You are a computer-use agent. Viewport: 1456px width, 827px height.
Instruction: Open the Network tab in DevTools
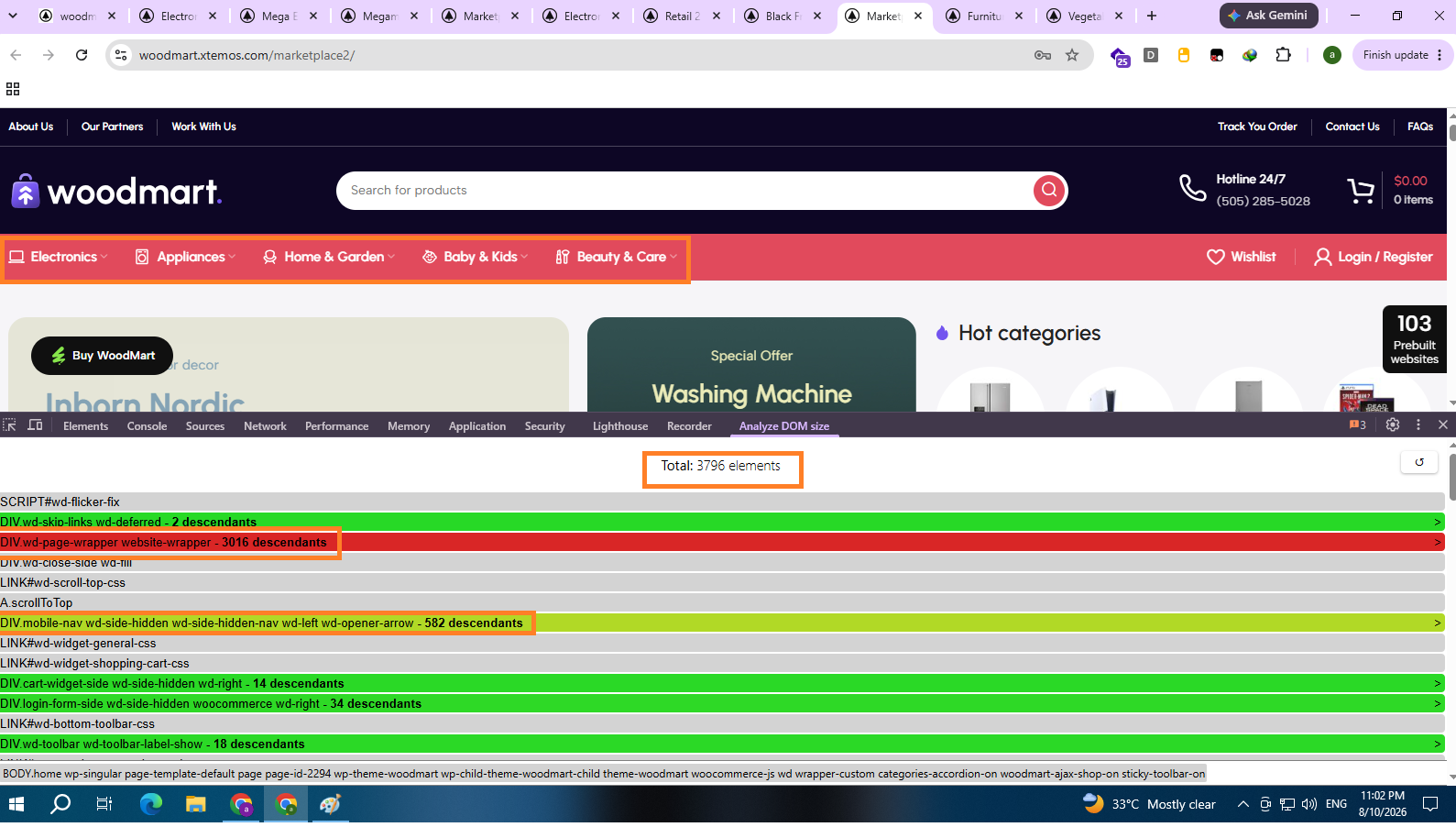(265, 426)
